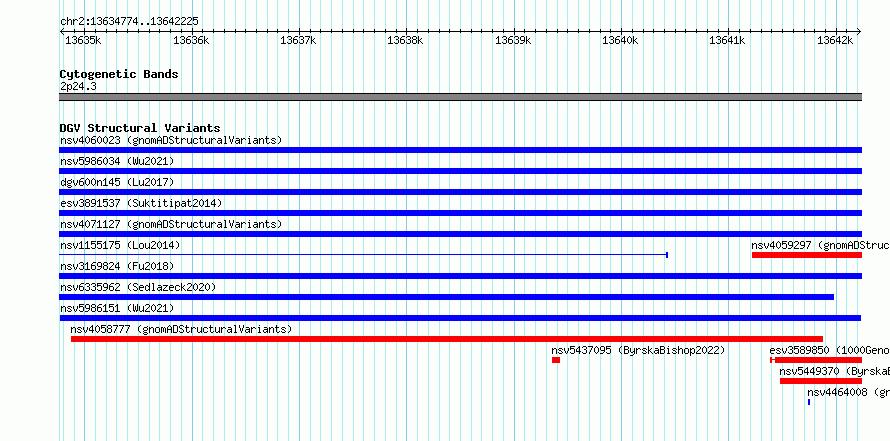The width and height of the screenshot is (890, 441).
Task: Click the red bar under esv3589850
Action: point(816,360)
